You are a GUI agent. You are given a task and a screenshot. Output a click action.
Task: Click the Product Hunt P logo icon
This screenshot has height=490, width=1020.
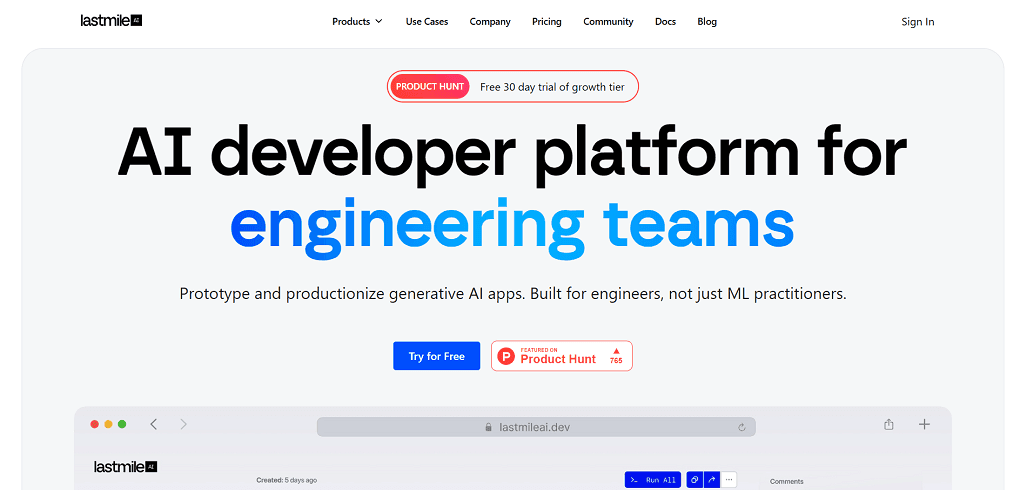click(506, 356)
